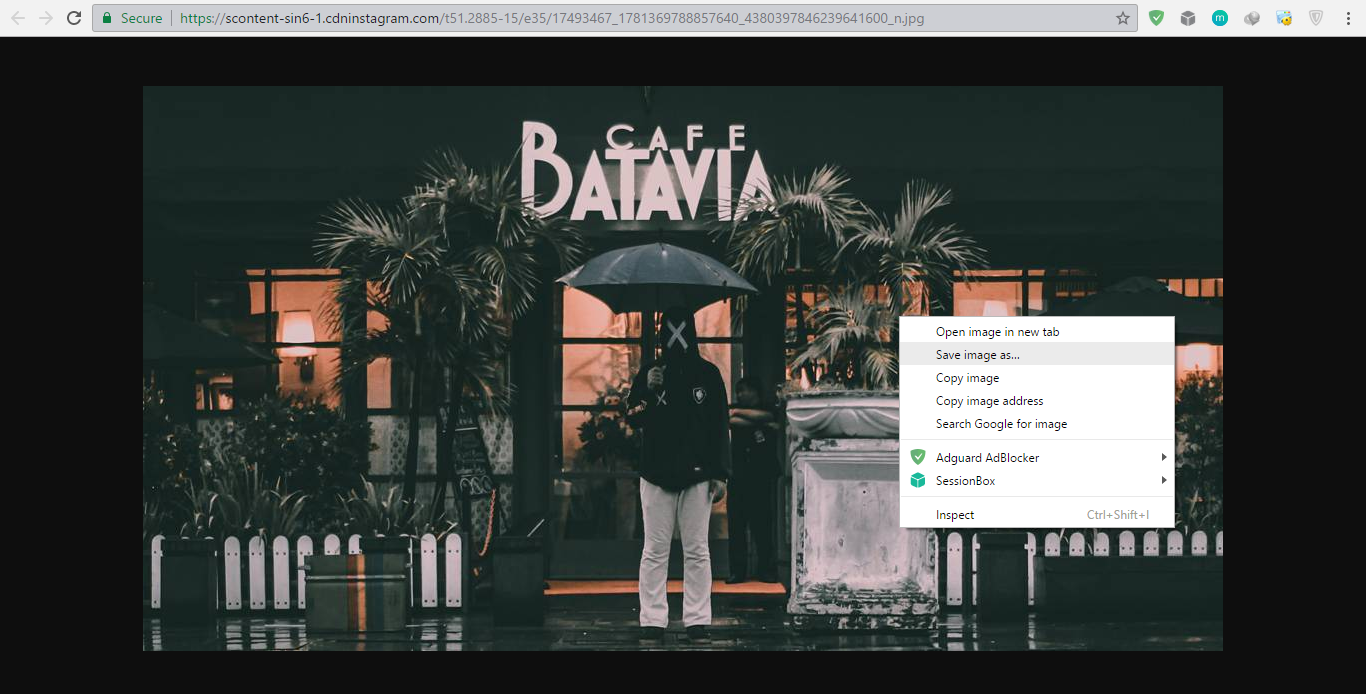Click the SessionBox cube icon in context menu
Viewport: 1366px width, 694px height.
click(918, 480)
